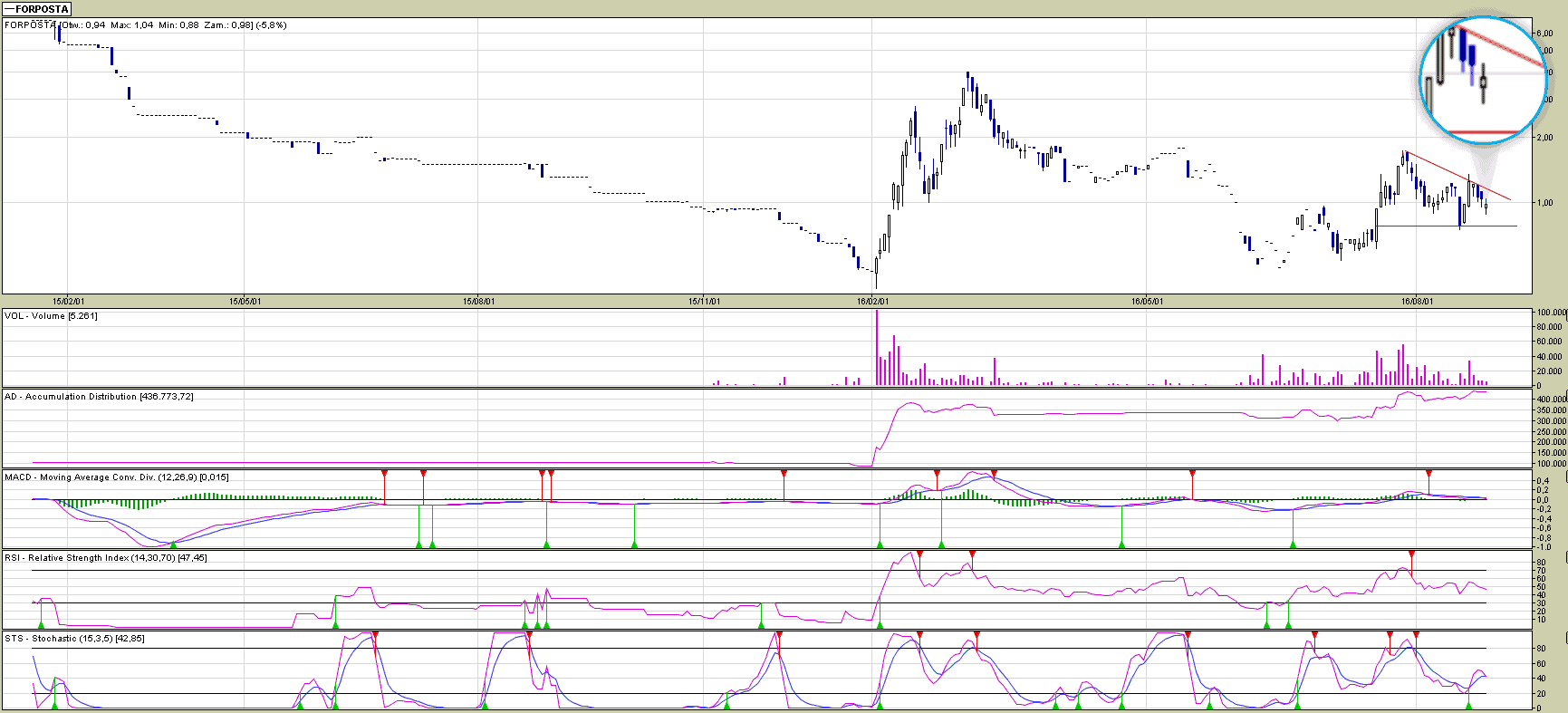Click the rightmost red sell marker in MACD panel
The width and height of the screenshot is (1568, 713).
(1429, 474)
